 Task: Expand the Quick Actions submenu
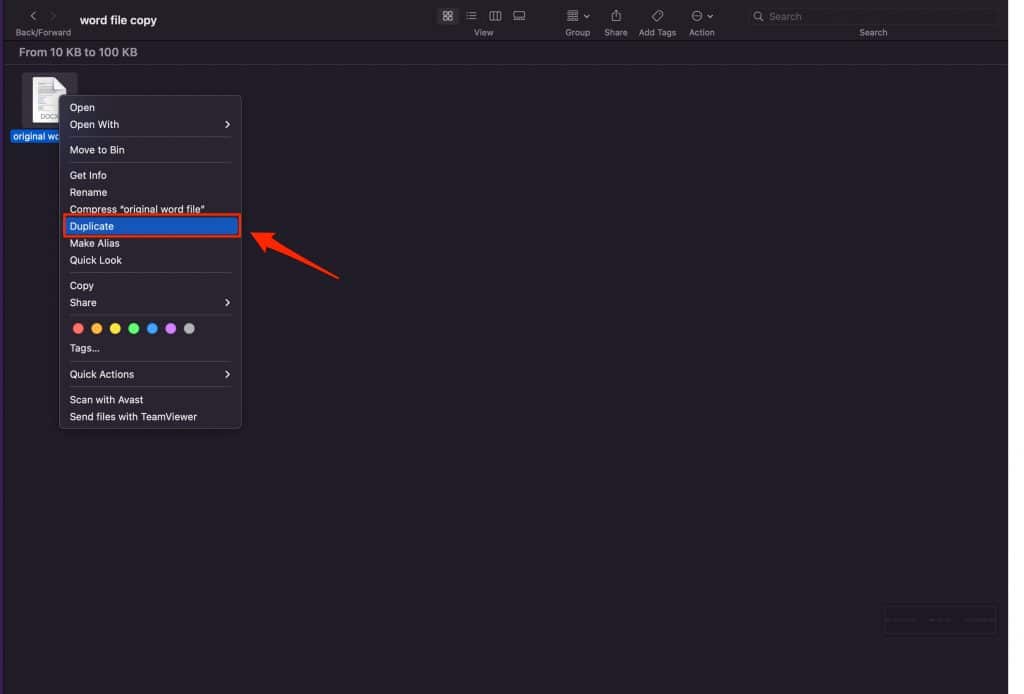coord(150,374)
